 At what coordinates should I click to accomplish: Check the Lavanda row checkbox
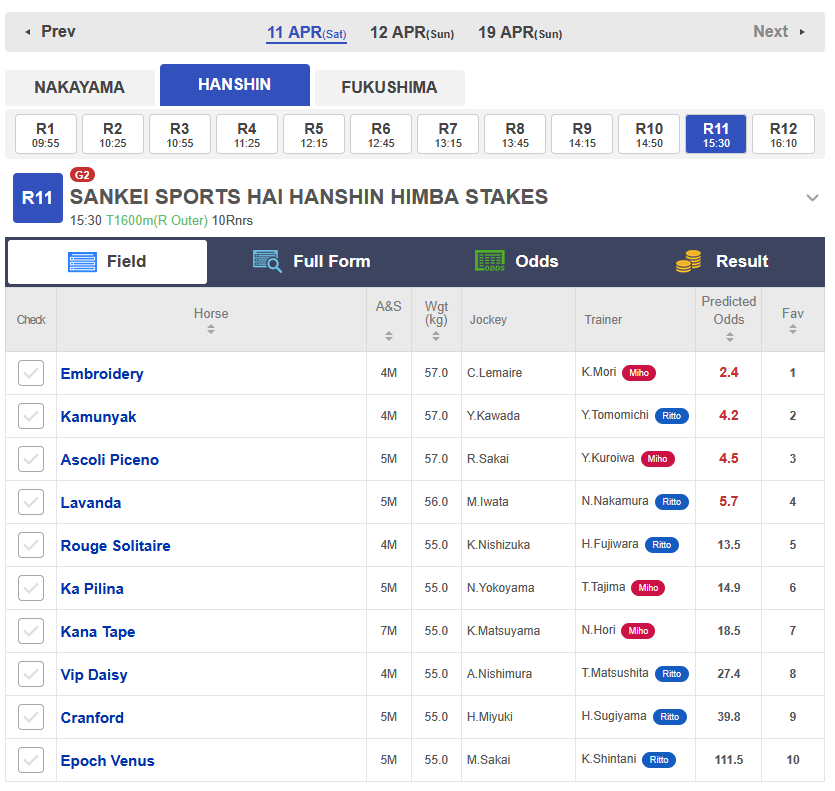point(31,502)
